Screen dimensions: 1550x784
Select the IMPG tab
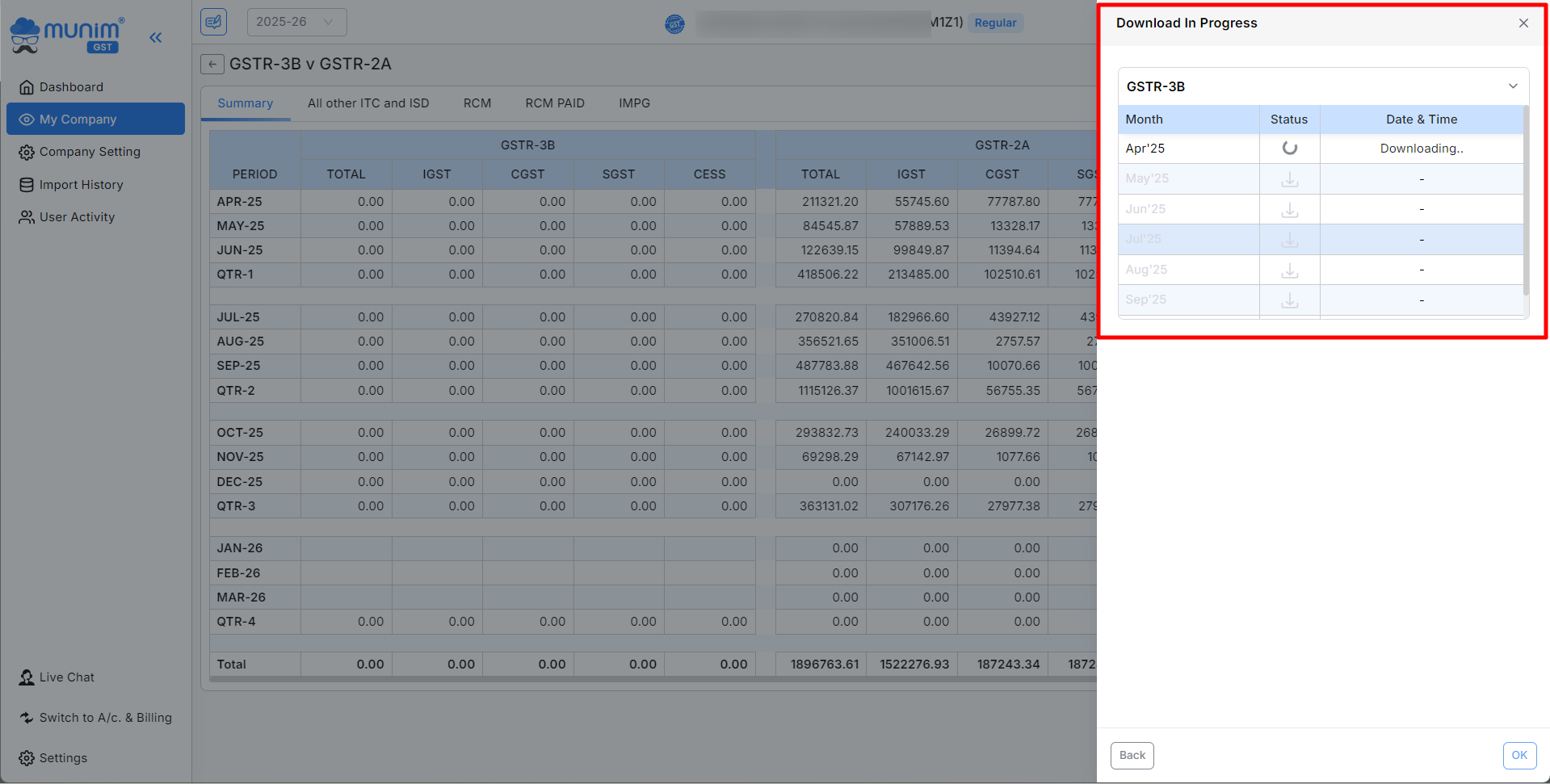(x=634, y=103)
